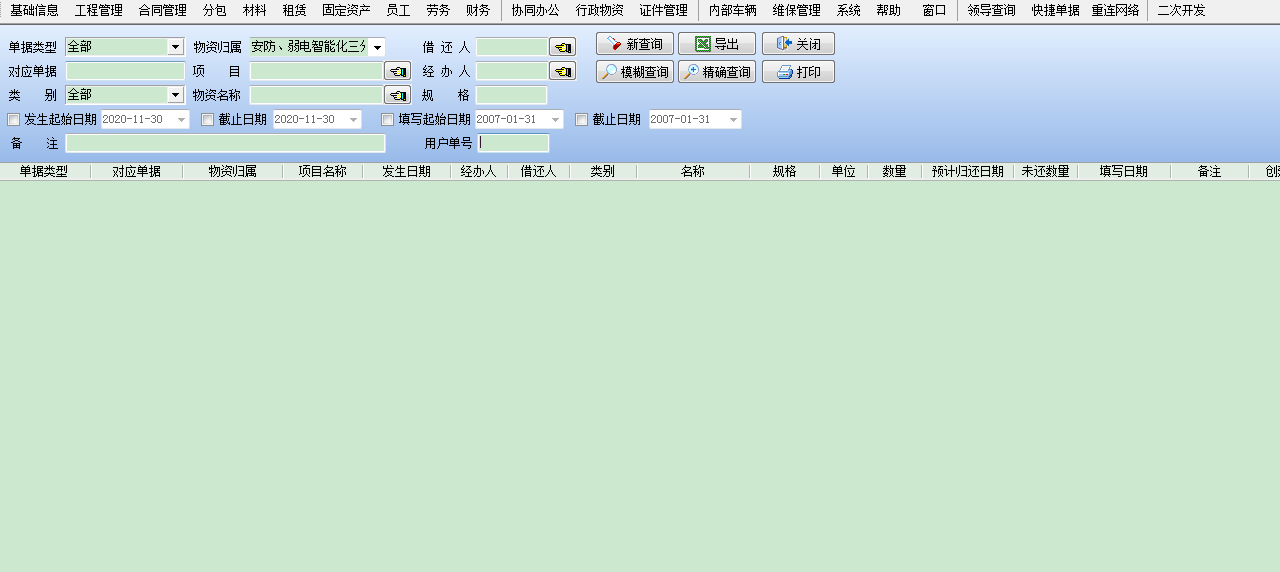This screenshot has width=1280, height=572.
Task: Run 模糊查询 fuzzy search
Action: point(635,72)
